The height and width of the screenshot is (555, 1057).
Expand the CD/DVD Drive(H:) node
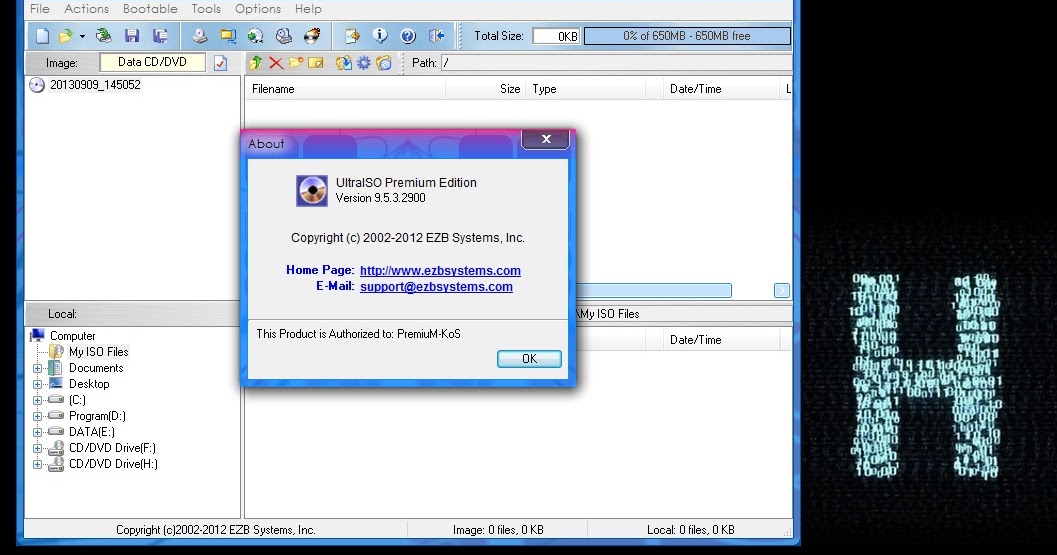[38, 464]
